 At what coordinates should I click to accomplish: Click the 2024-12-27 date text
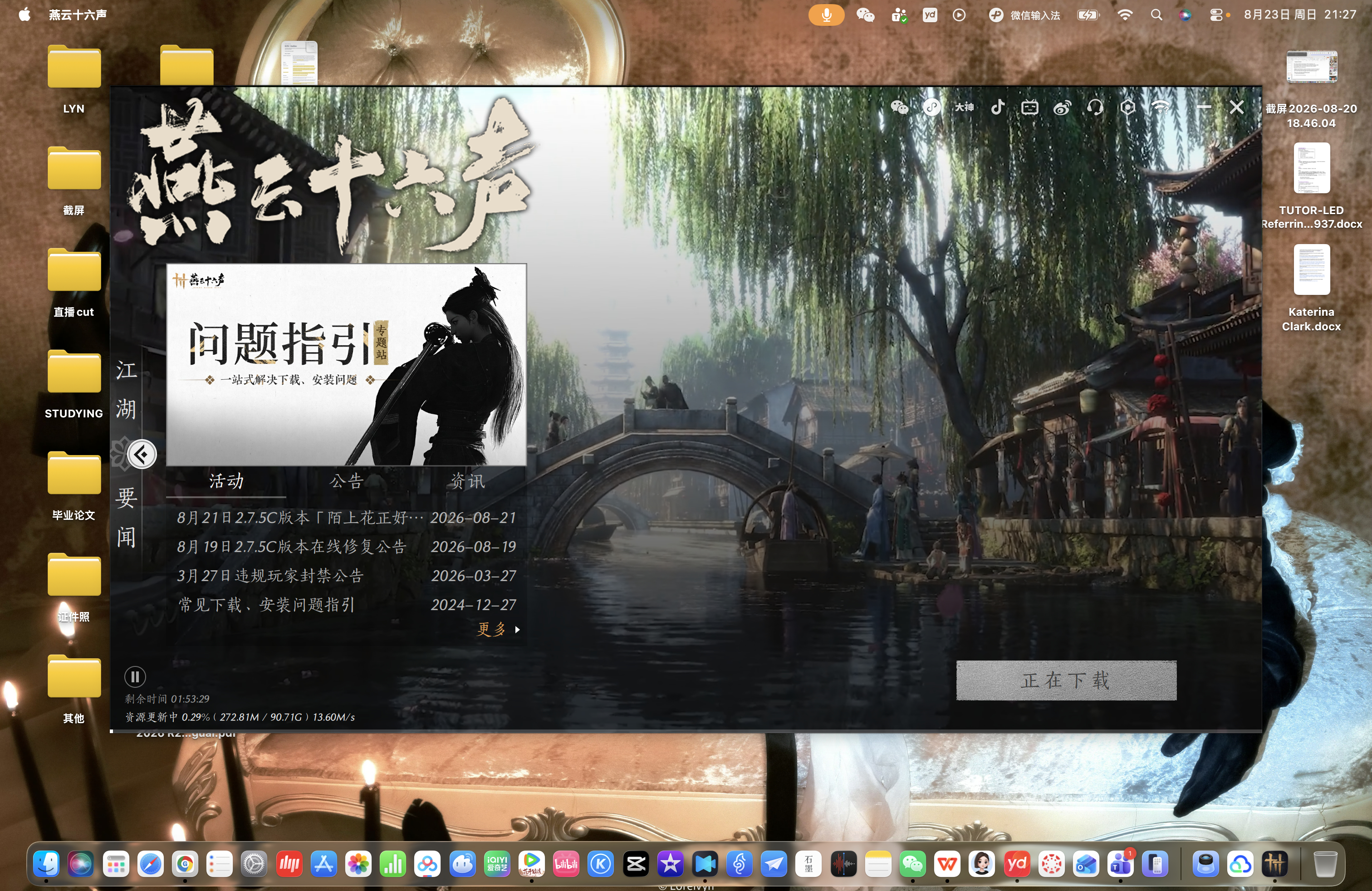click(x=473, y=605)
